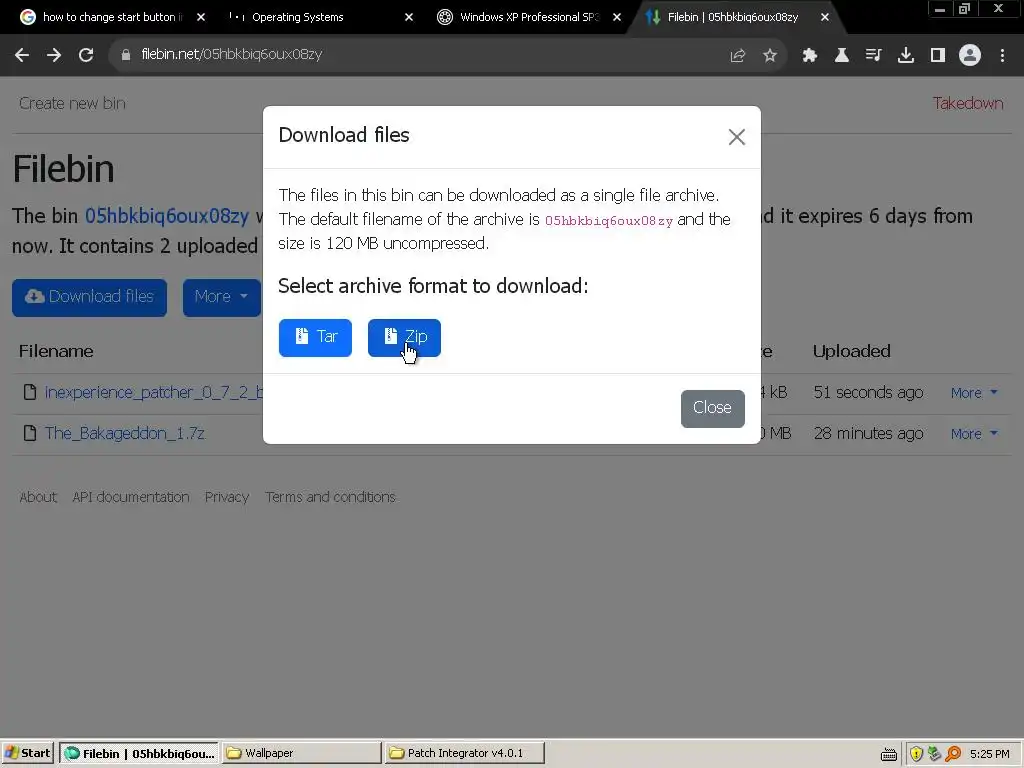Open the About footer link
1024x768 pixels.
(38, 497)
